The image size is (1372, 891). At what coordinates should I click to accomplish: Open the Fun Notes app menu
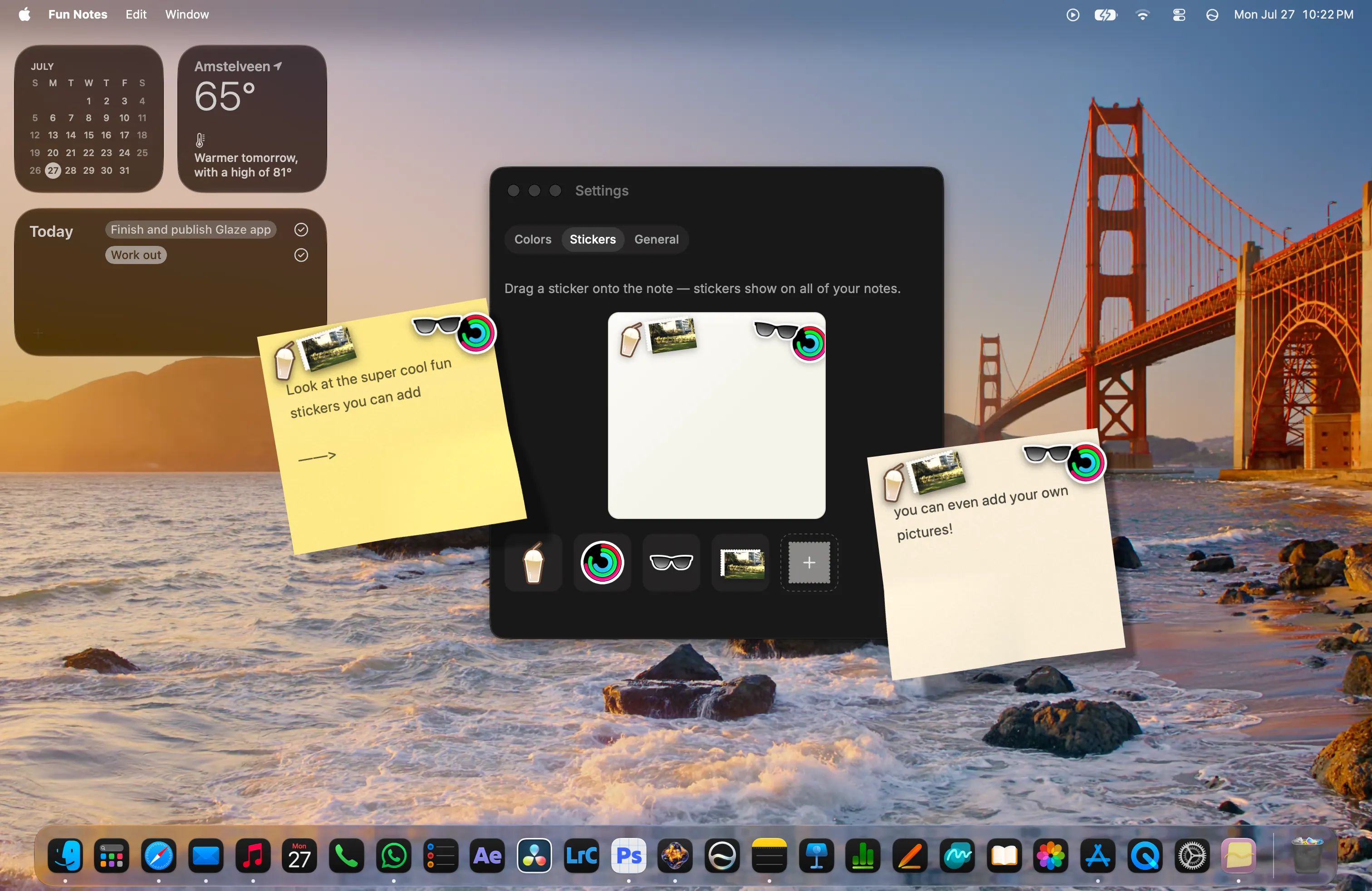coord(78,15)
